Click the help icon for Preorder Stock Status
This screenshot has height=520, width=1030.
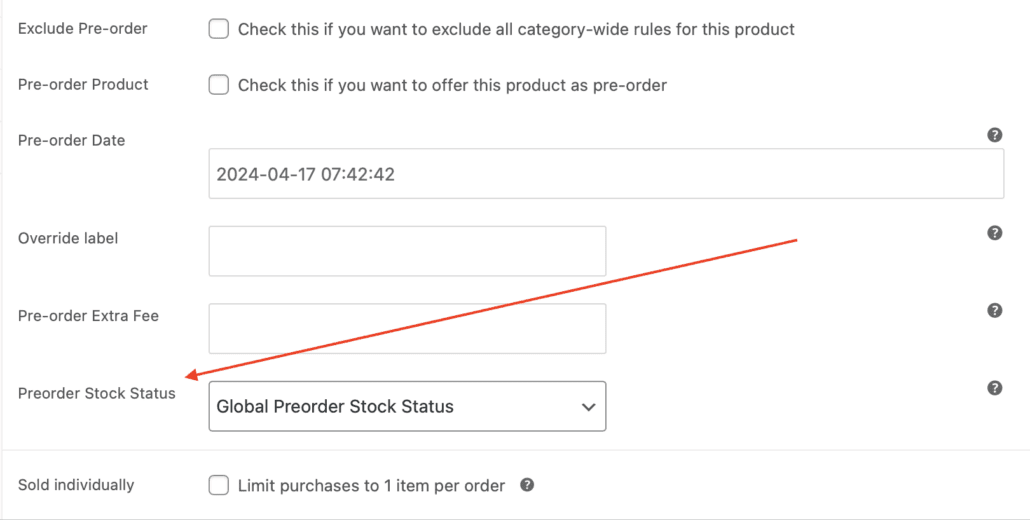(994, 388)
